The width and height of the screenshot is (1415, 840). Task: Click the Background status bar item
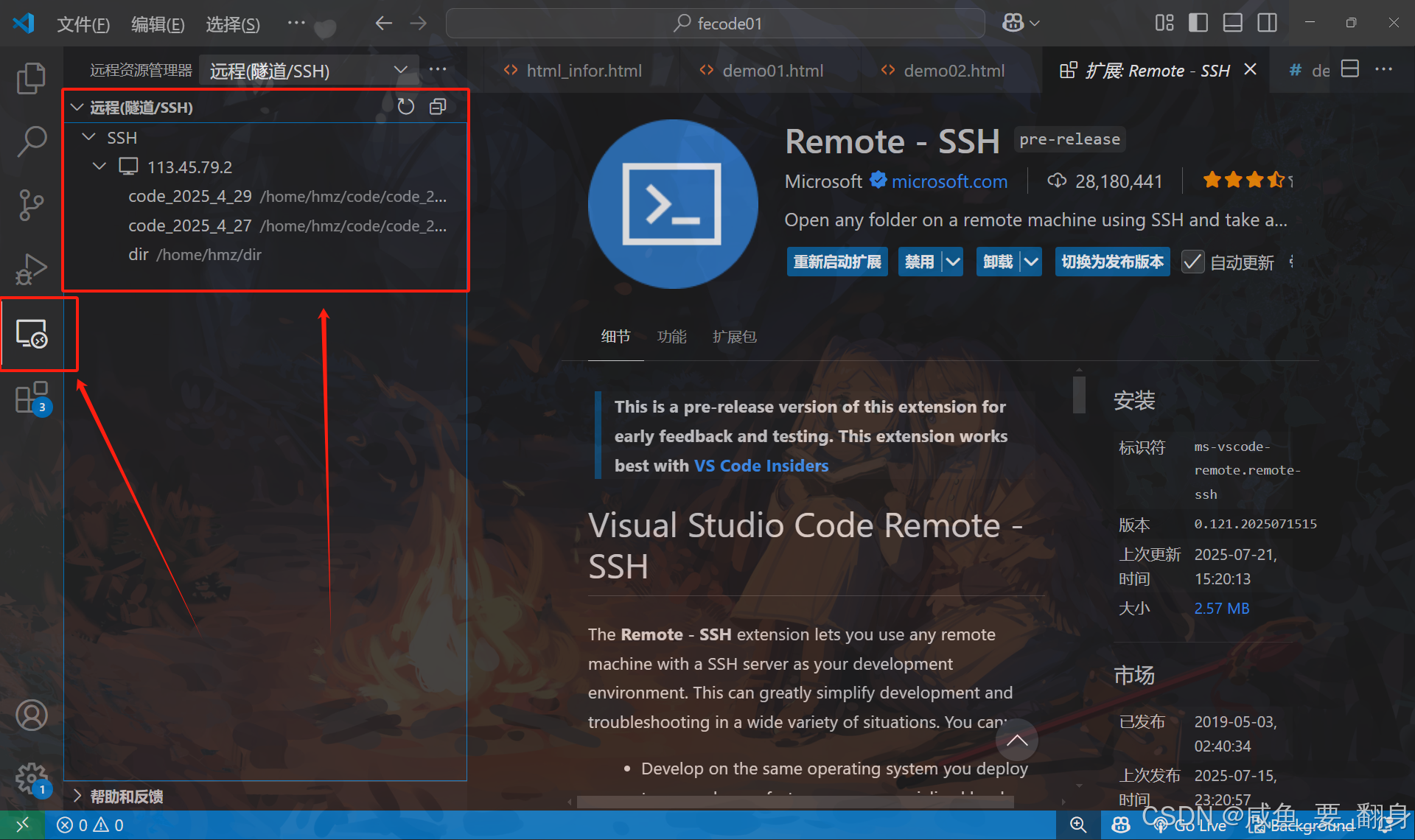pyautogui.click(x=1301, y=825)
